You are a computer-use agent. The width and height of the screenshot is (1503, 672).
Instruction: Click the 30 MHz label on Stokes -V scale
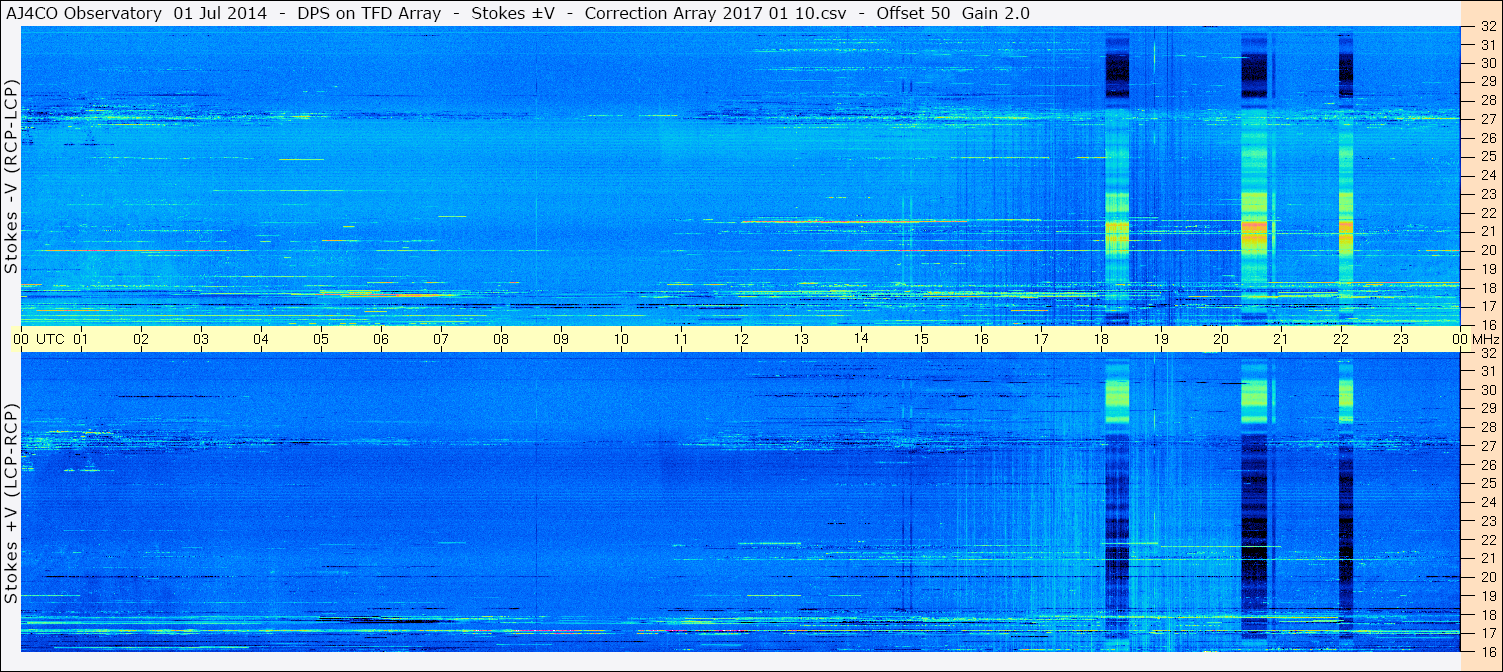click(x=1488, y=63)
